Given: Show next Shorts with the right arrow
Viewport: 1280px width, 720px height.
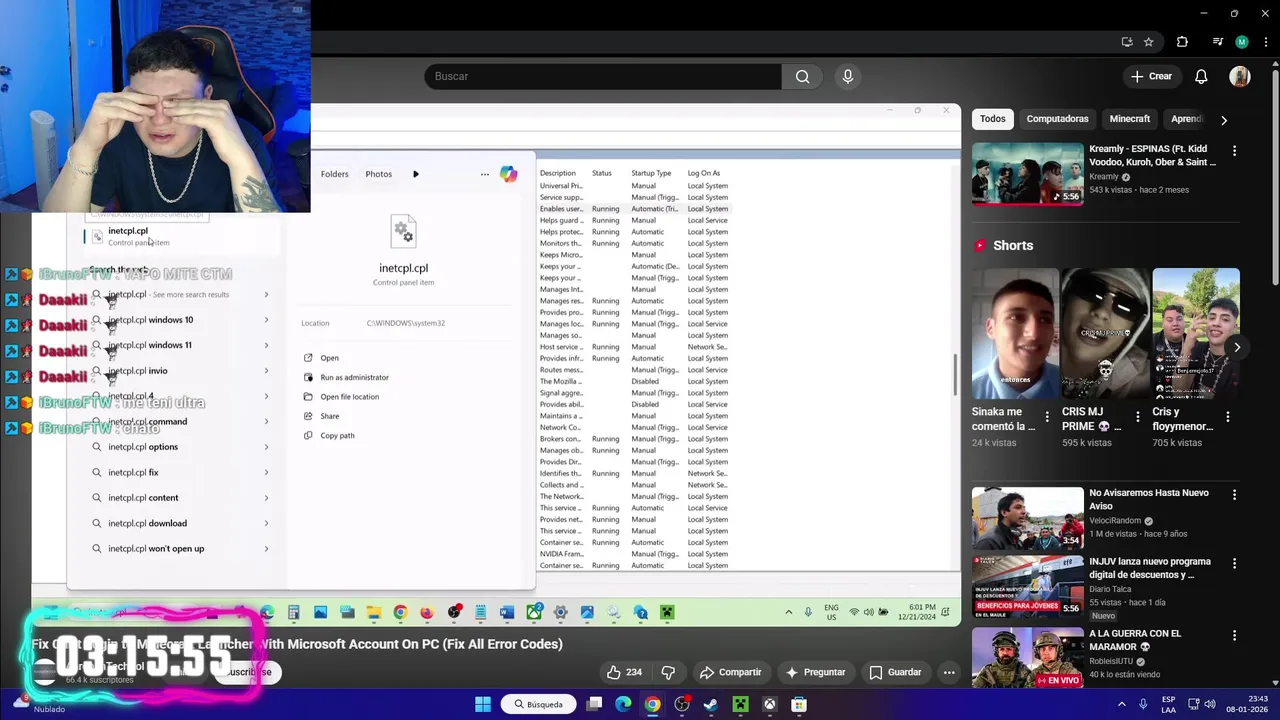Looking at the screenshot, I should pyautogui.click(x=1237, y=347).
